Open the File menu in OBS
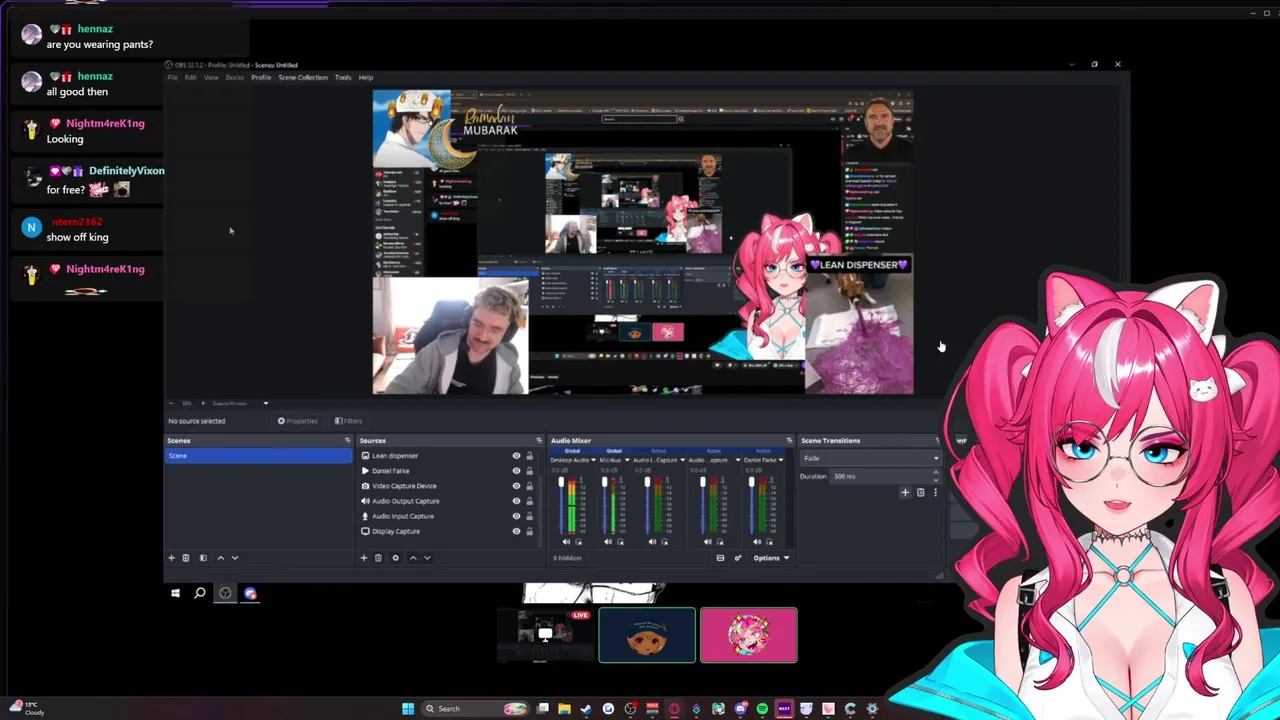The height and width of the screenshot is (720, 1280). pyautogui.click(x=172, y=77)
